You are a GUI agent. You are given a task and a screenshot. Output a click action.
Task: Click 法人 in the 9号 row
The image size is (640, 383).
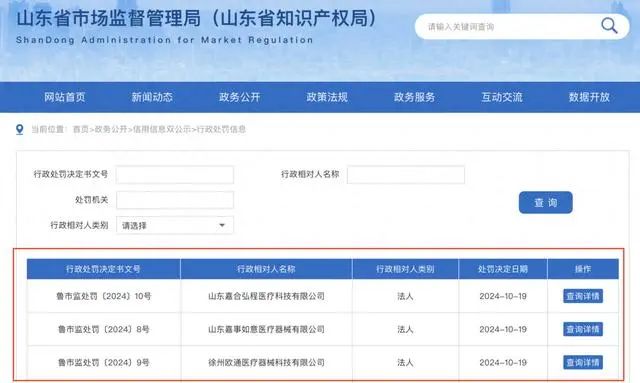(x=405, y=362)
